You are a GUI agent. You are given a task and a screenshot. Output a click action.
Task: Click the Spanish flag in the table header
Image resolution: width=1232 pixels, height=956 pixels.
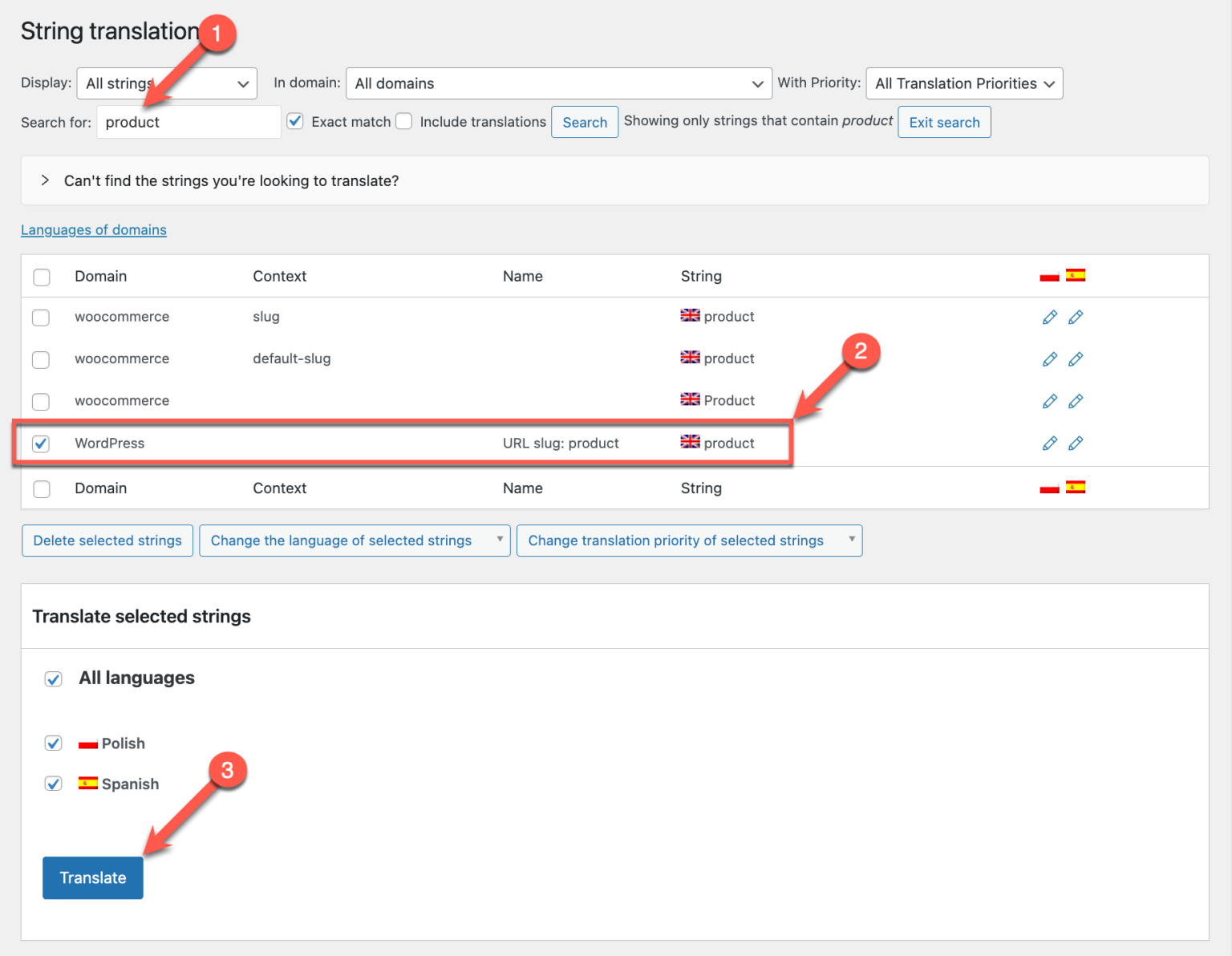(x=1076, y=275)
